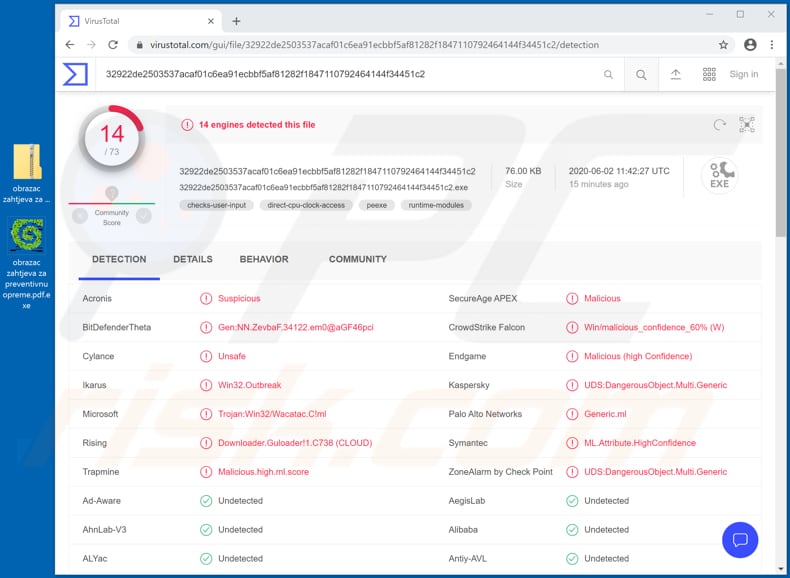Click SecureAge APEX Malicious result
790x578 pixels.
(603, 299)
